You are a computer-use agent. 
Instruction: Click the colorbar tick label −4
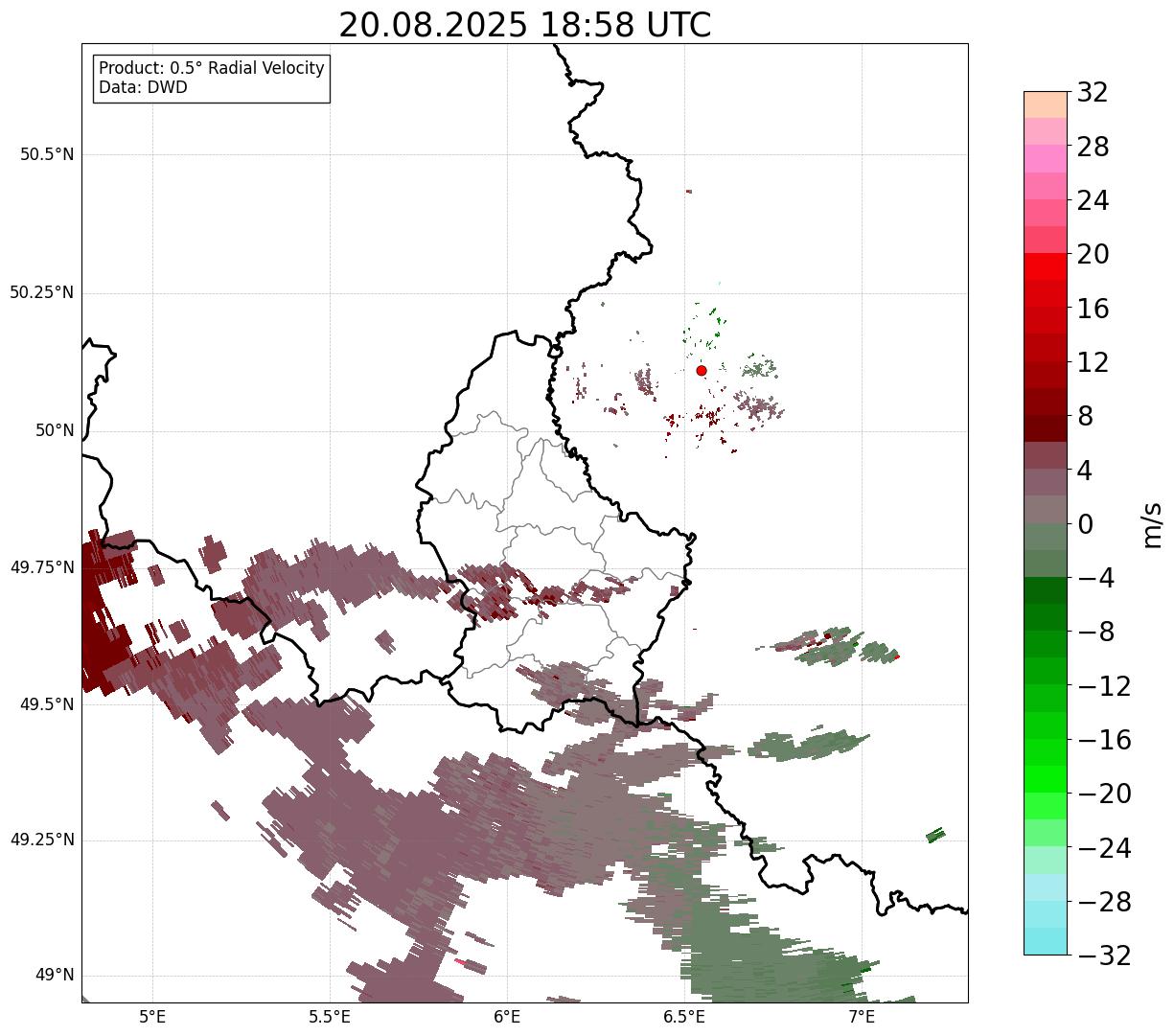[x=1093, y=579]
